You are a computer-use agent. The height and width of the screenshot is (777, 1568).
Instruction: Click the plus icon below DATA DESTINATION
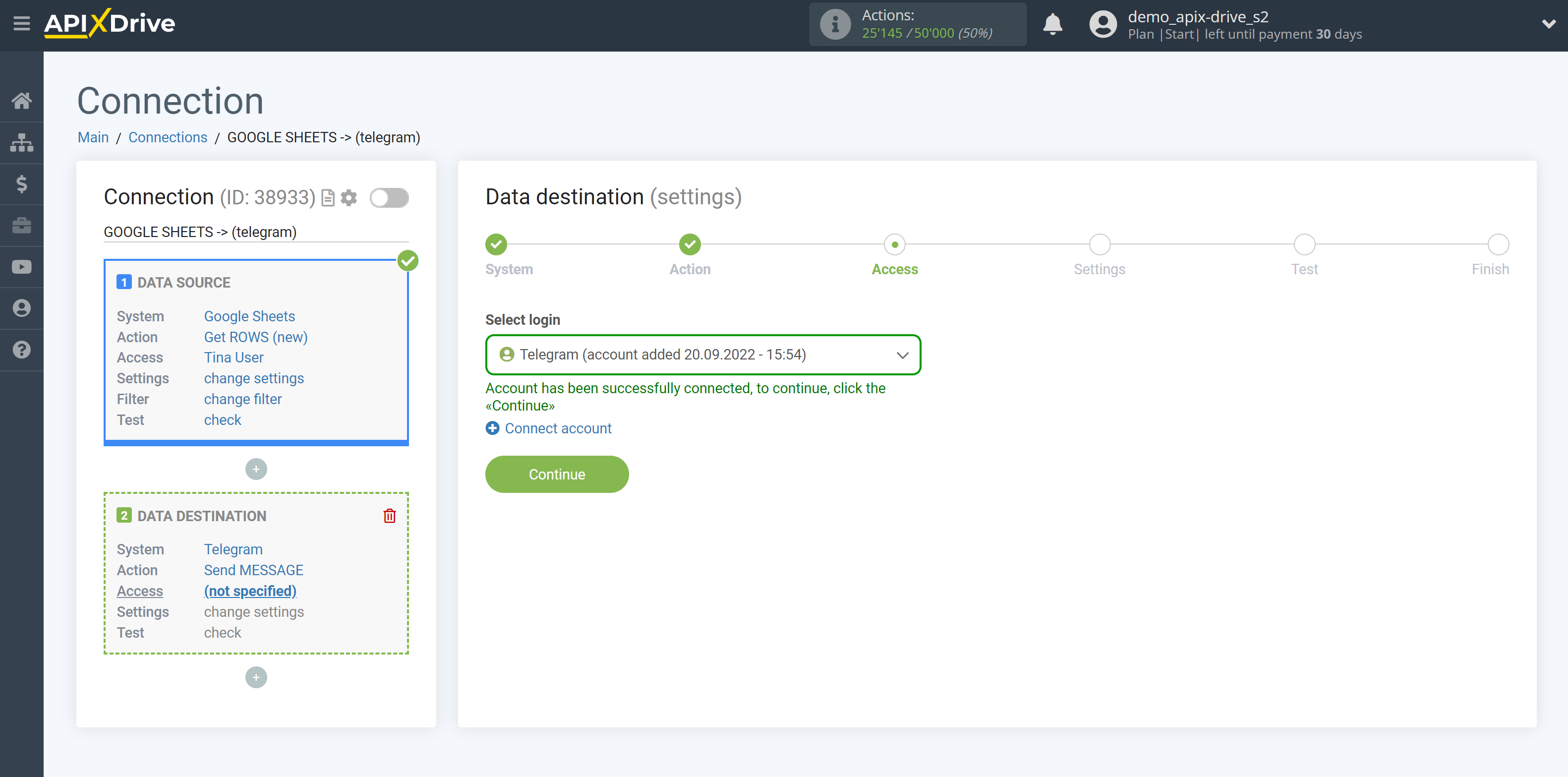coord(257,677)
